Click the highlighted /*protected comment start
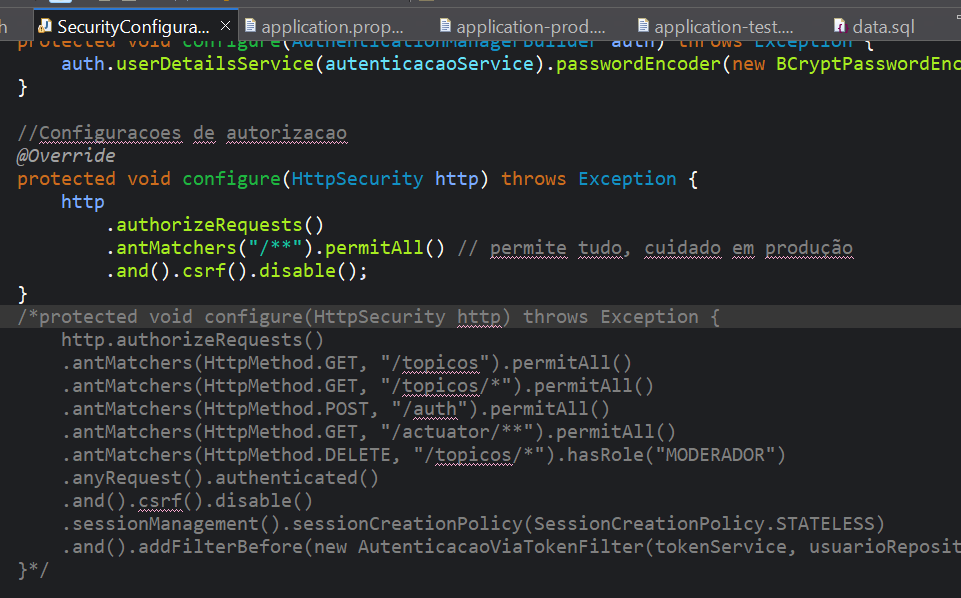961x598 pixels. click(77, 317)
